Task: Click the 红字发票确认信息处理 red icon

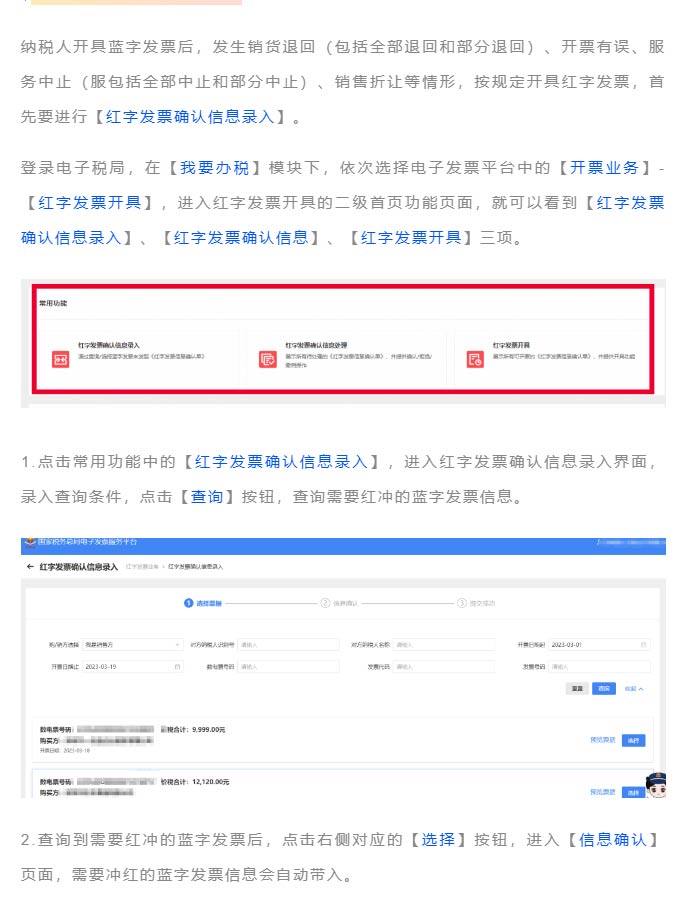Action: pyautogui.click(x=267, y=359)
